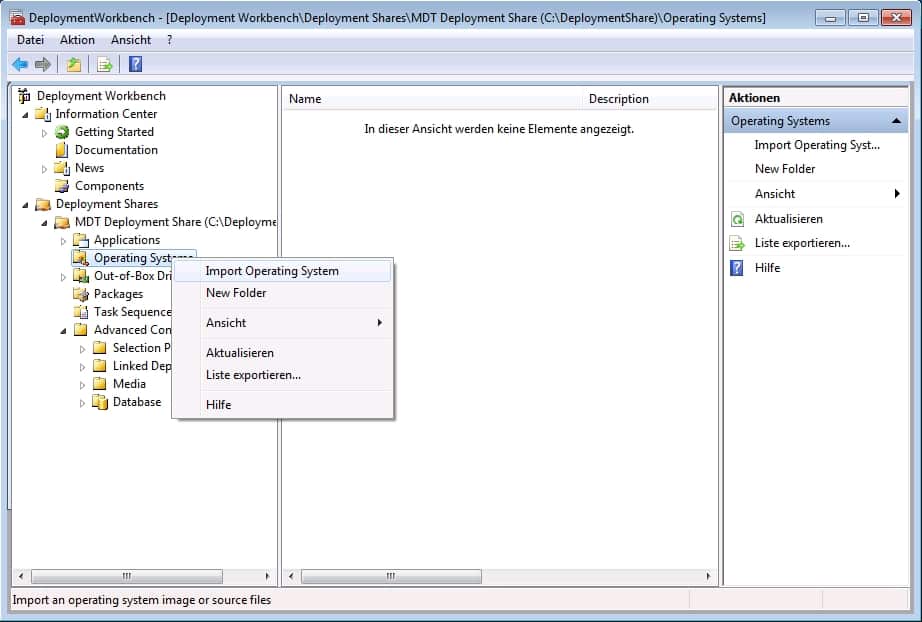Click the Export list toolbar icon
Screen dimensions: 922x622
click(105, 64)
